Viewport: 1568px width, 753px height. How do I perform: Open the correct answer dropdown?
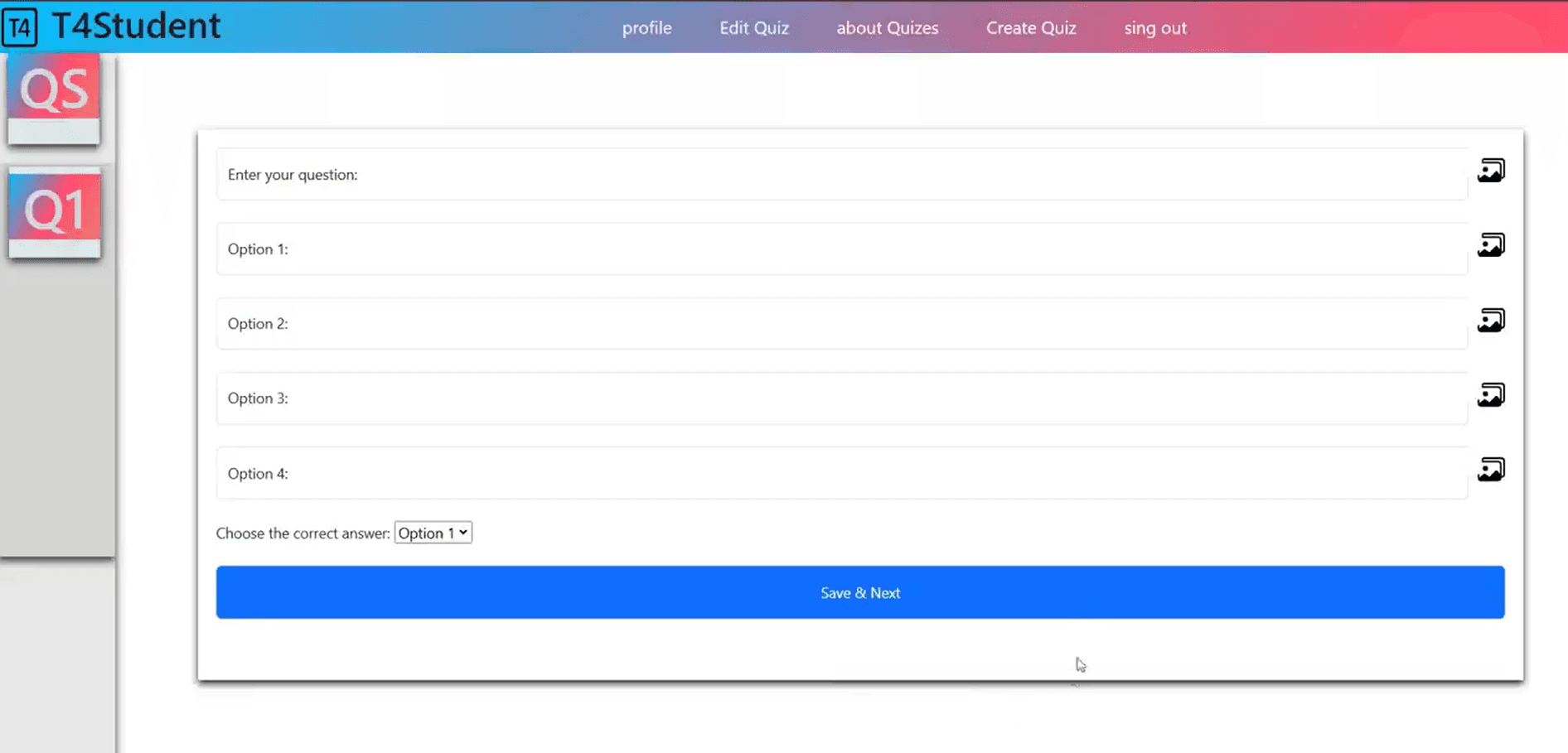pos(433,533)
